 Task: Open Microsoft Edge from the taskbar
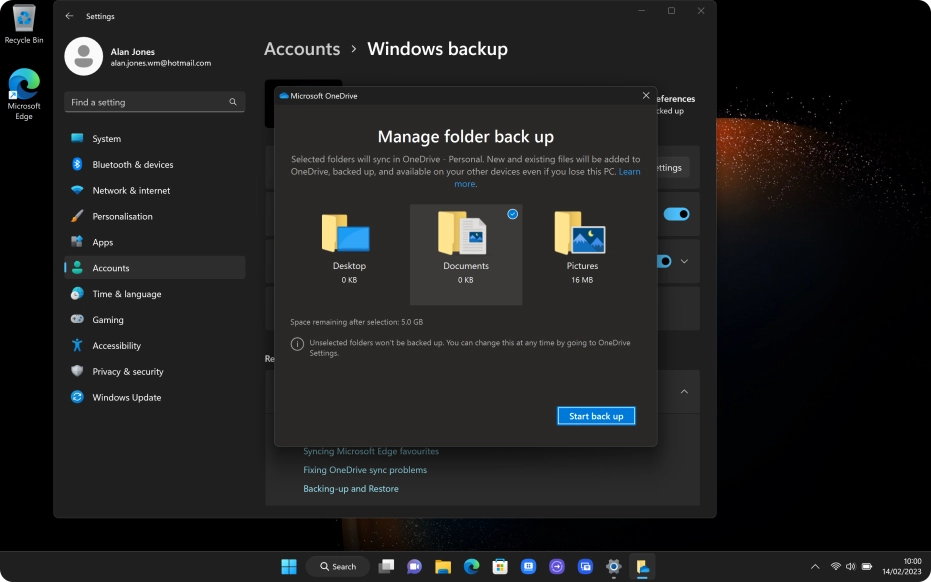pos(470,566)
